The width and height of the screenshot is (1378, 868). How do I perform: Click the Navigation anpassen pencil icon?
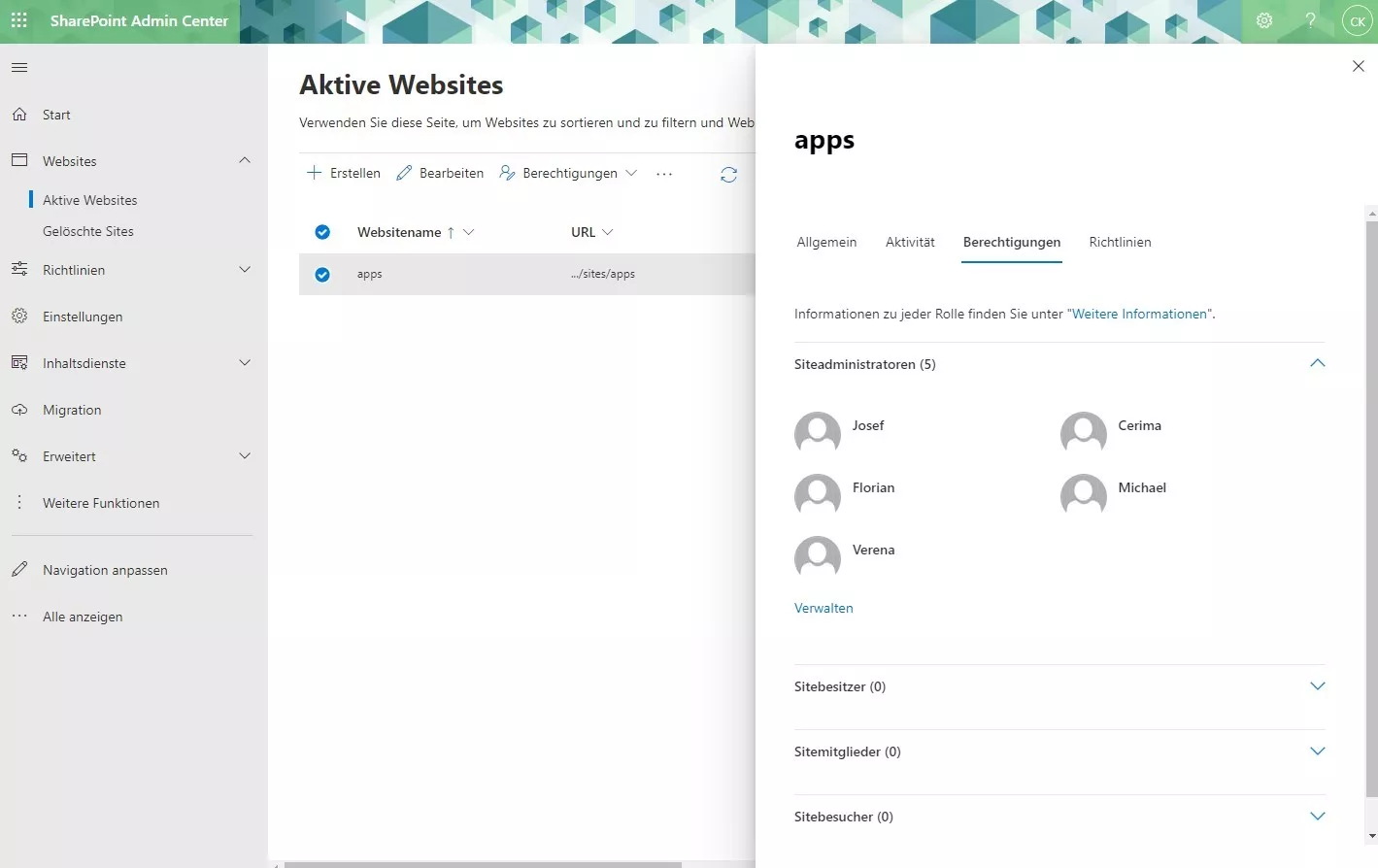tap(18, 569)
